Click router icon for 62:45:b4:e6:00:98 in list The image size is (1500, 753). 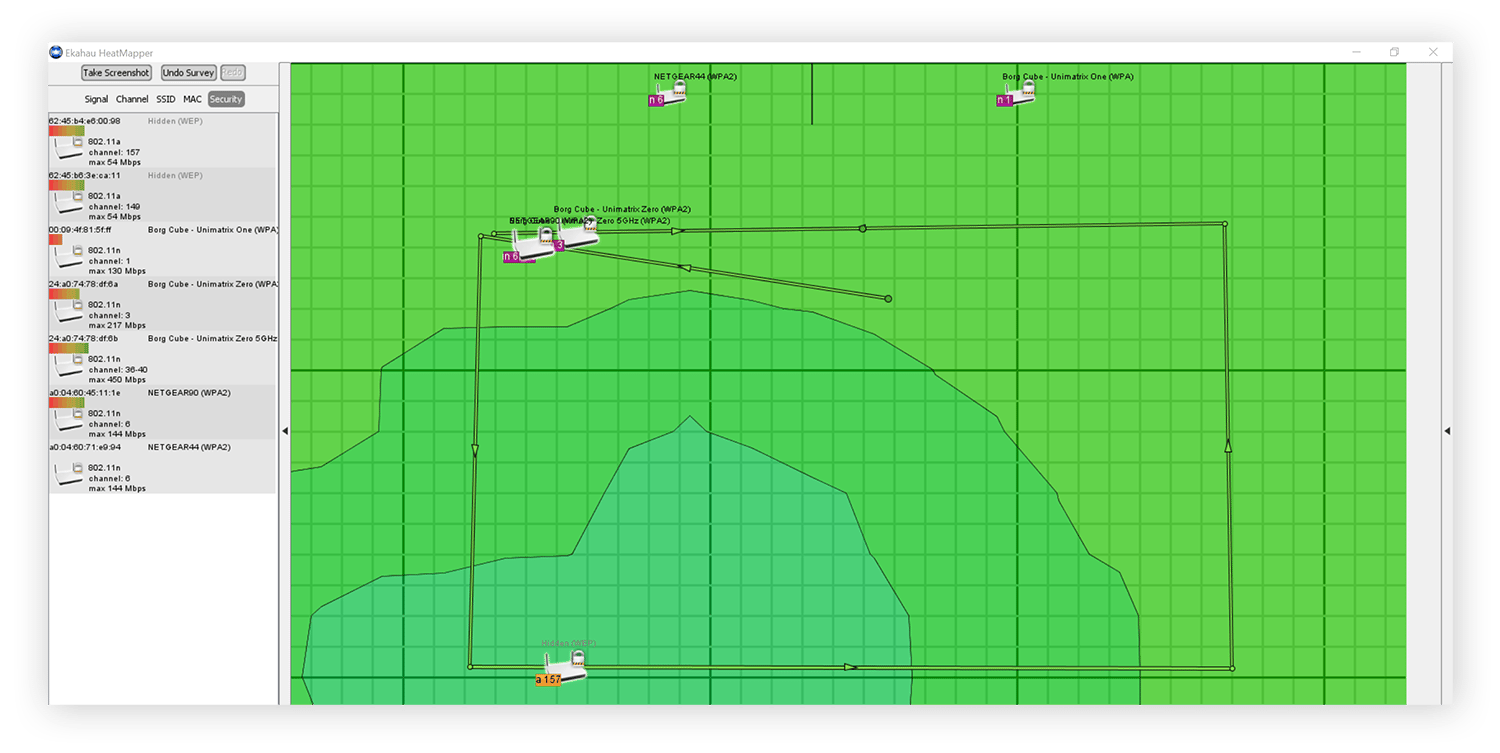point(69,149)
